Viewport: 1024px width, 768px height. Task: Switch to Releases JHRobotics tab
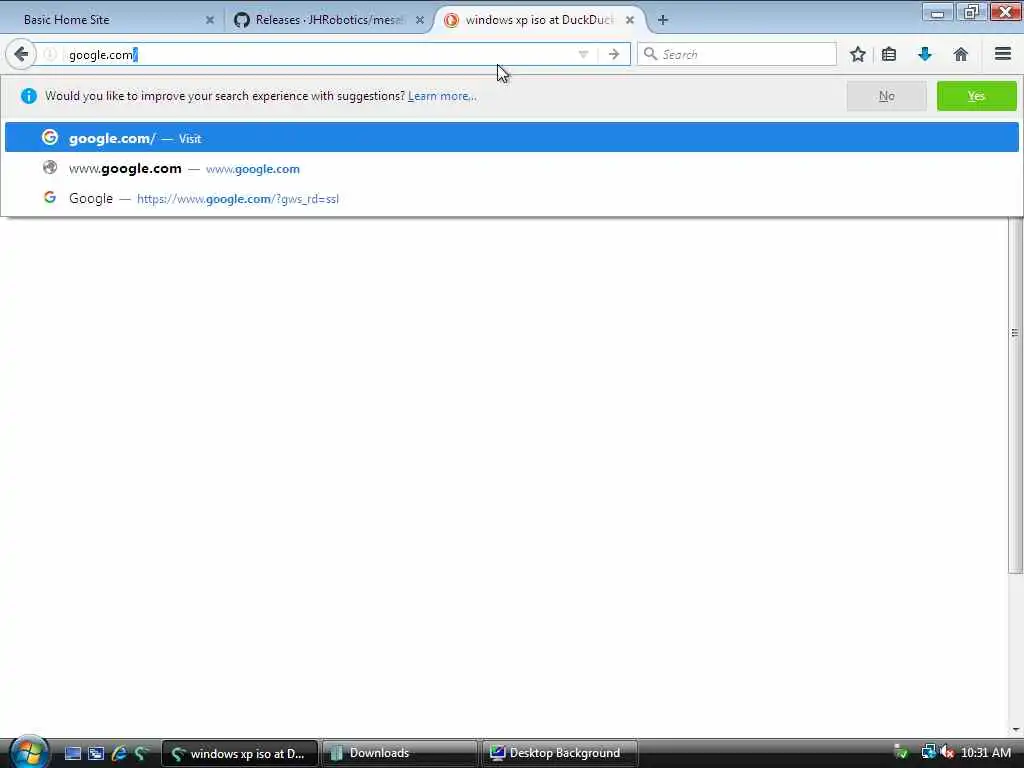(x=330, y=20)
